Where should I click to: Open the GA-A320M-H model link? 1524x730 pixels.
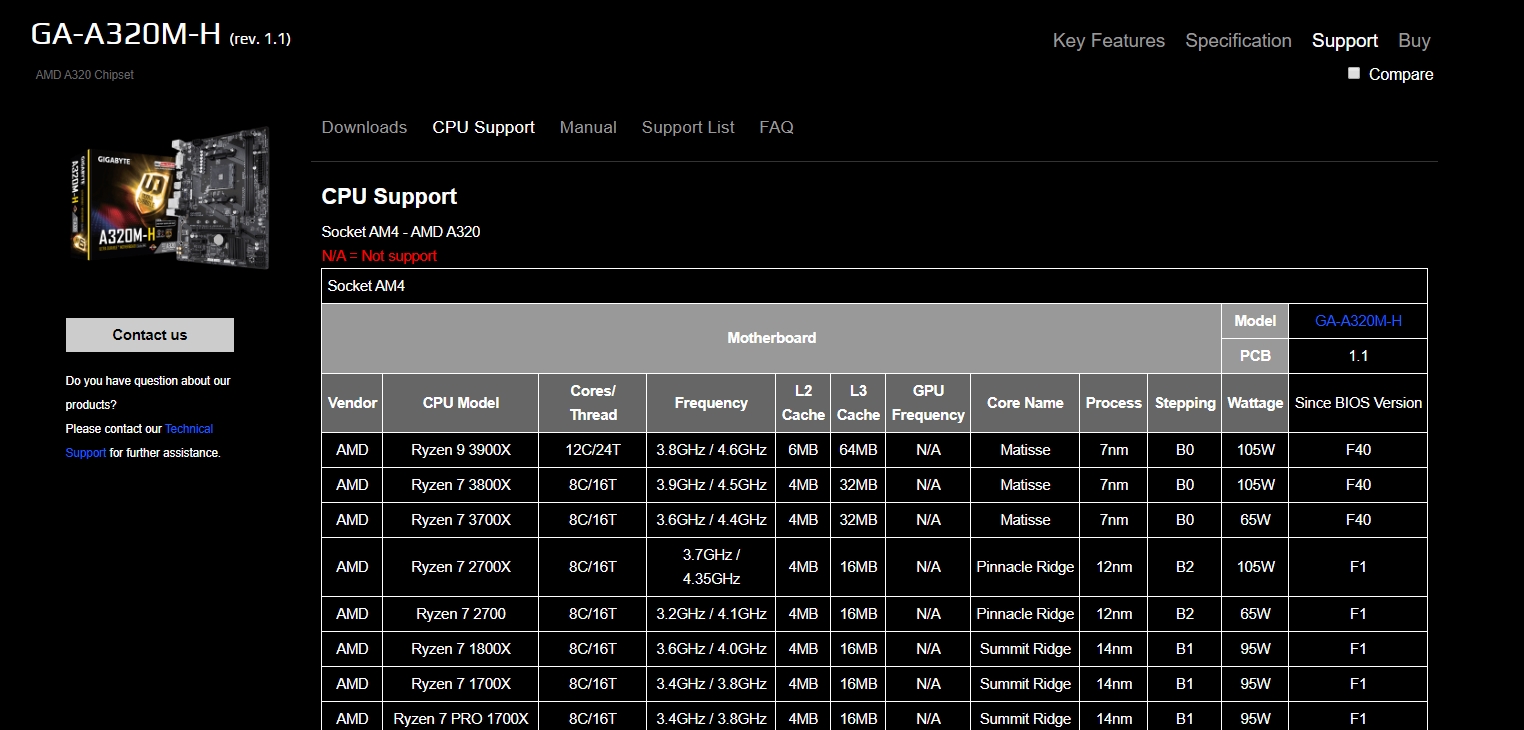pos(1358,321)
